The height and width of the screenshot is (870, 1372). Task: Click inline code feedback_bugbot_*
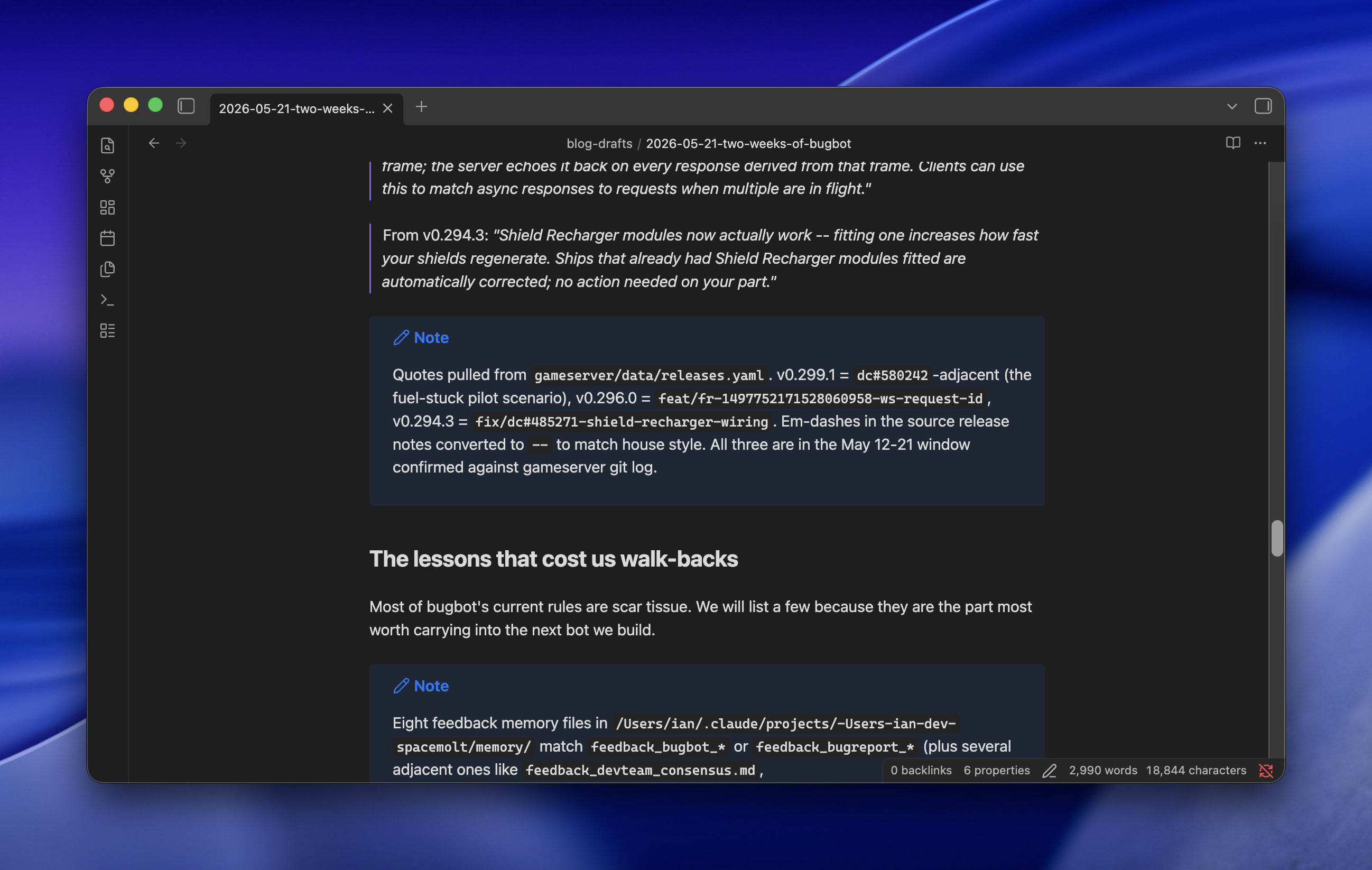click(657, 747)
